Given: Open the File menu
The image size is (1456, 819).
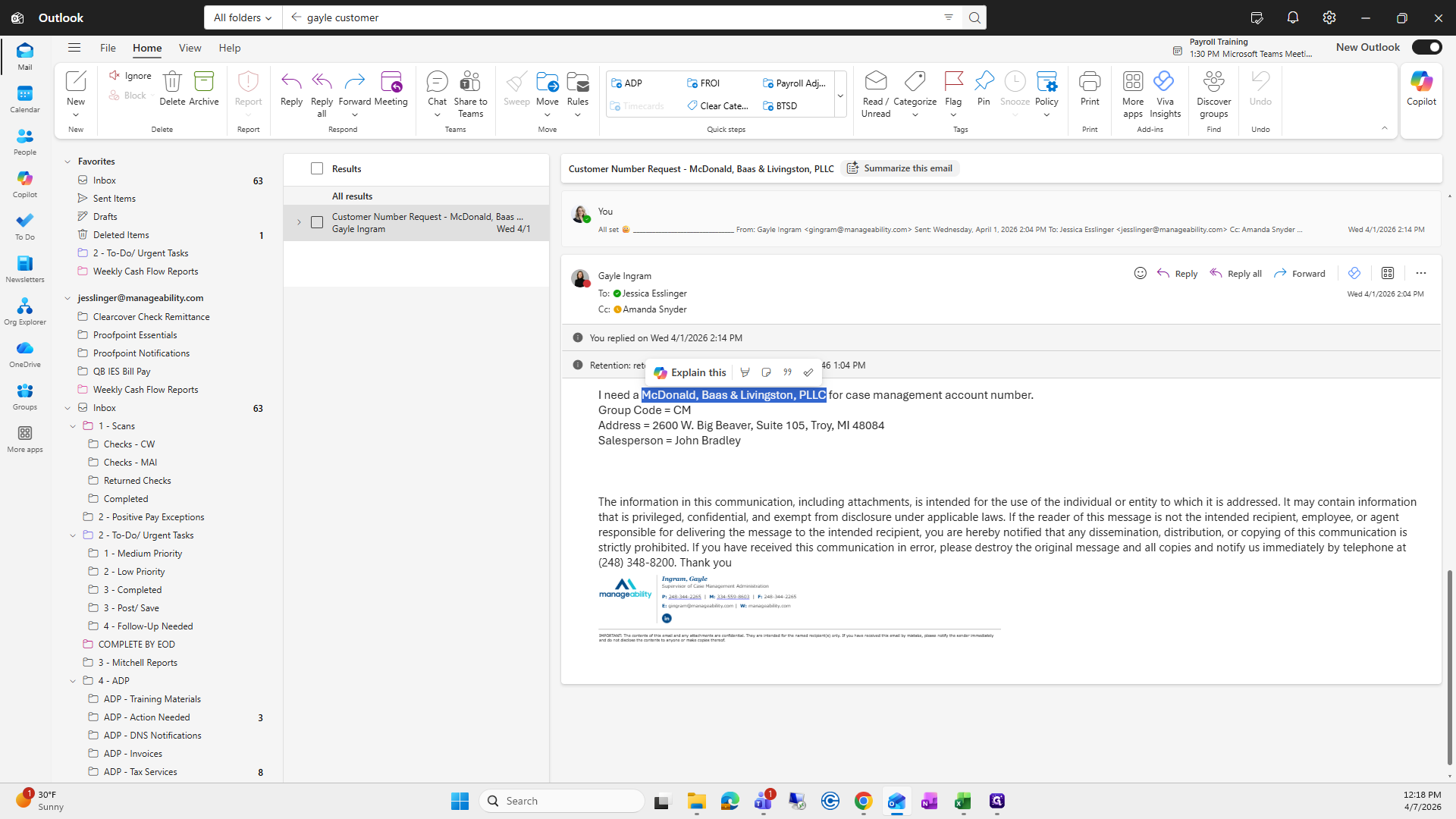Looking at the screenshot, I should [108, 48].
